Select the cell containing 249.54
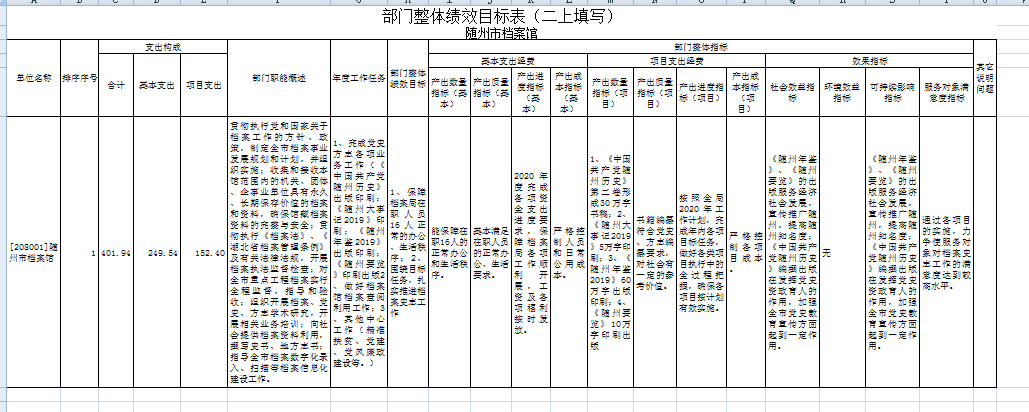The height and width of the screenshot is (412, 1029). tap(160, 253)
